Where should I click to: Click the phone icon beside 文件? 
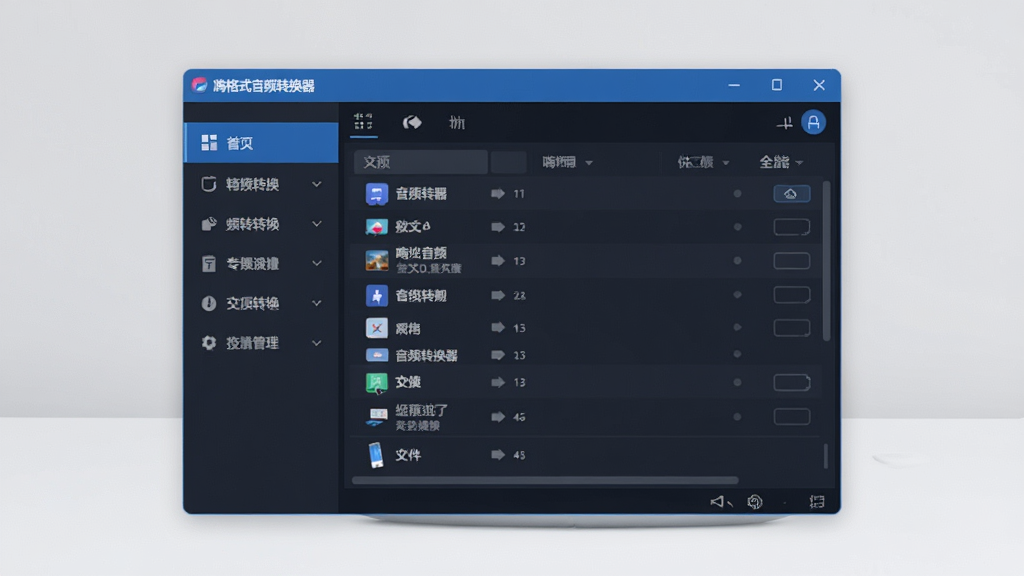pos(376,455)
